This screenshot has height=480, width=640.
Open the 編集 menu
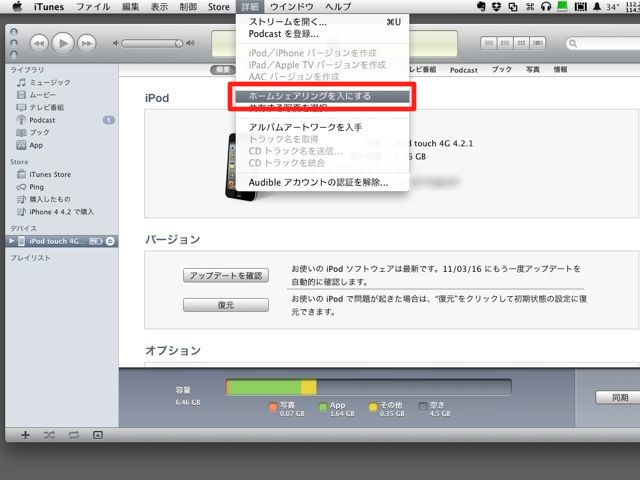[131, 7]
